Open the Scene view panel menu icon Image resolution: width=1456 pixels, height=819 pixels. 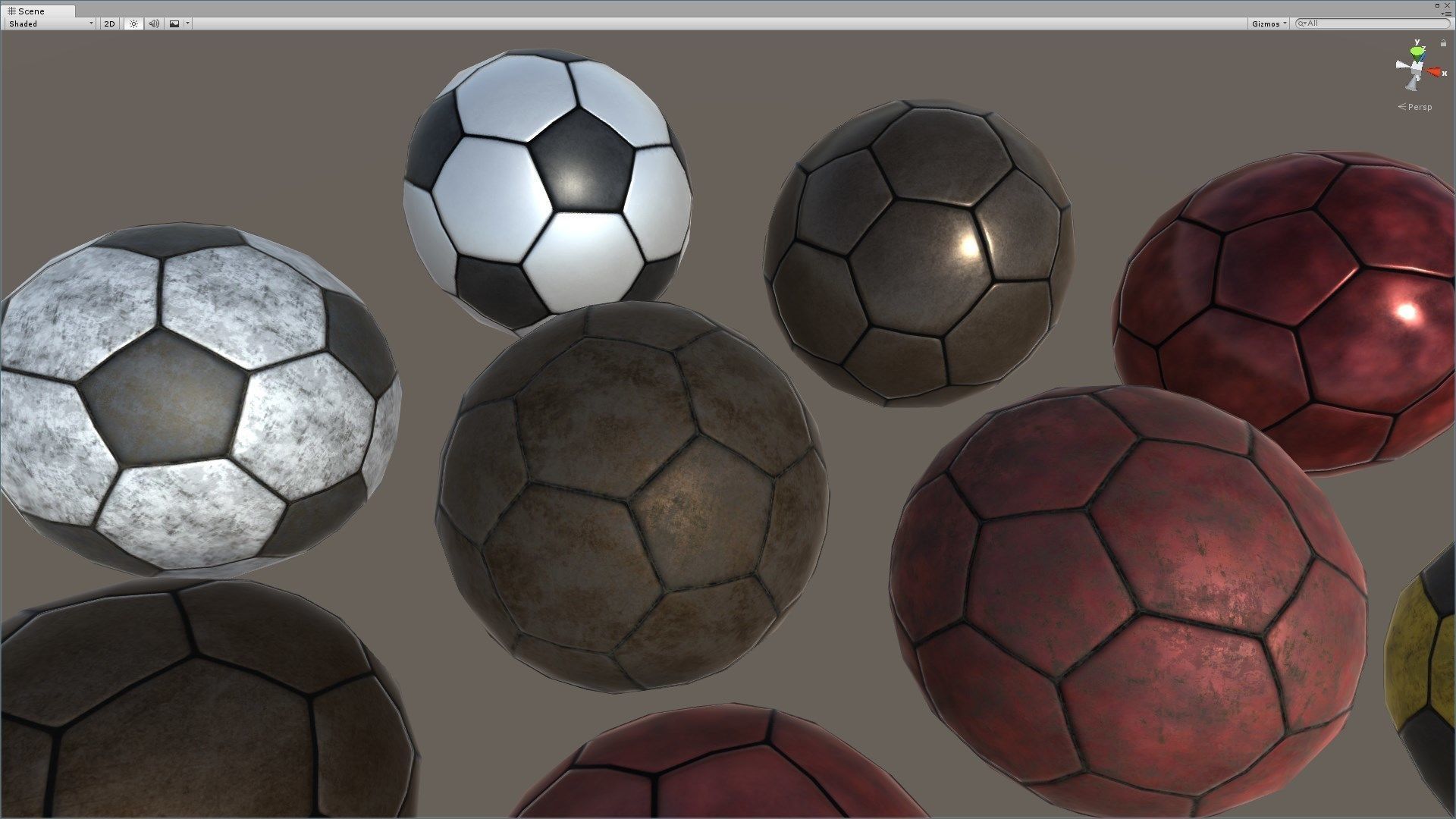pyautogui.click(x=1447, y=14)
